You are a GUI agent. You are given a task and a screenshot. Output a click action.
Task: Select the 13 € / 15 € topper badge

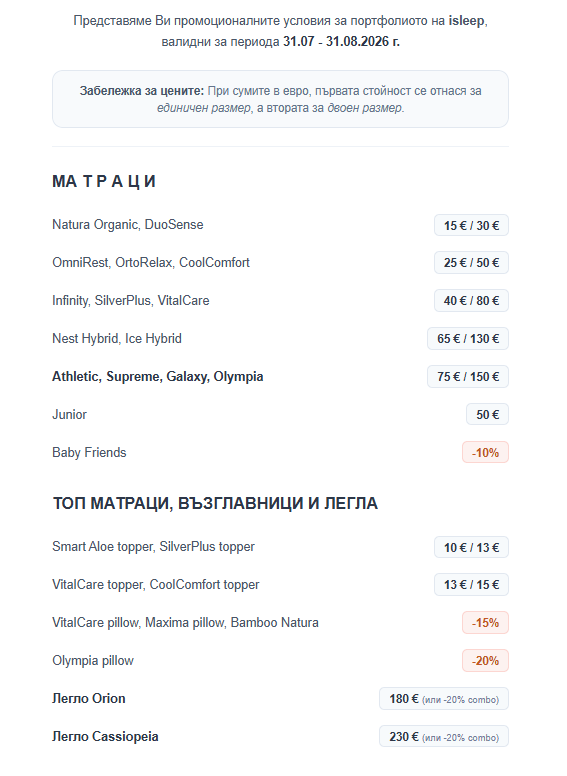471,584
